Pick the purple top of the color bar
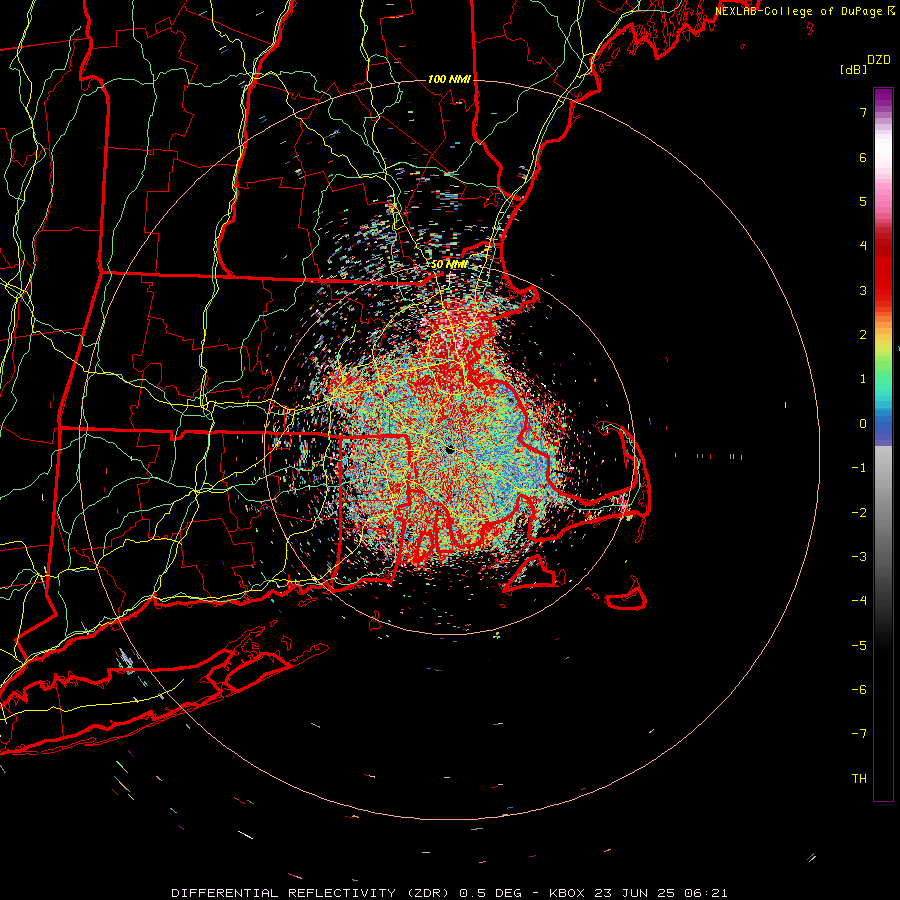Viewport: 900px width, 900px height. click(883, 98)
